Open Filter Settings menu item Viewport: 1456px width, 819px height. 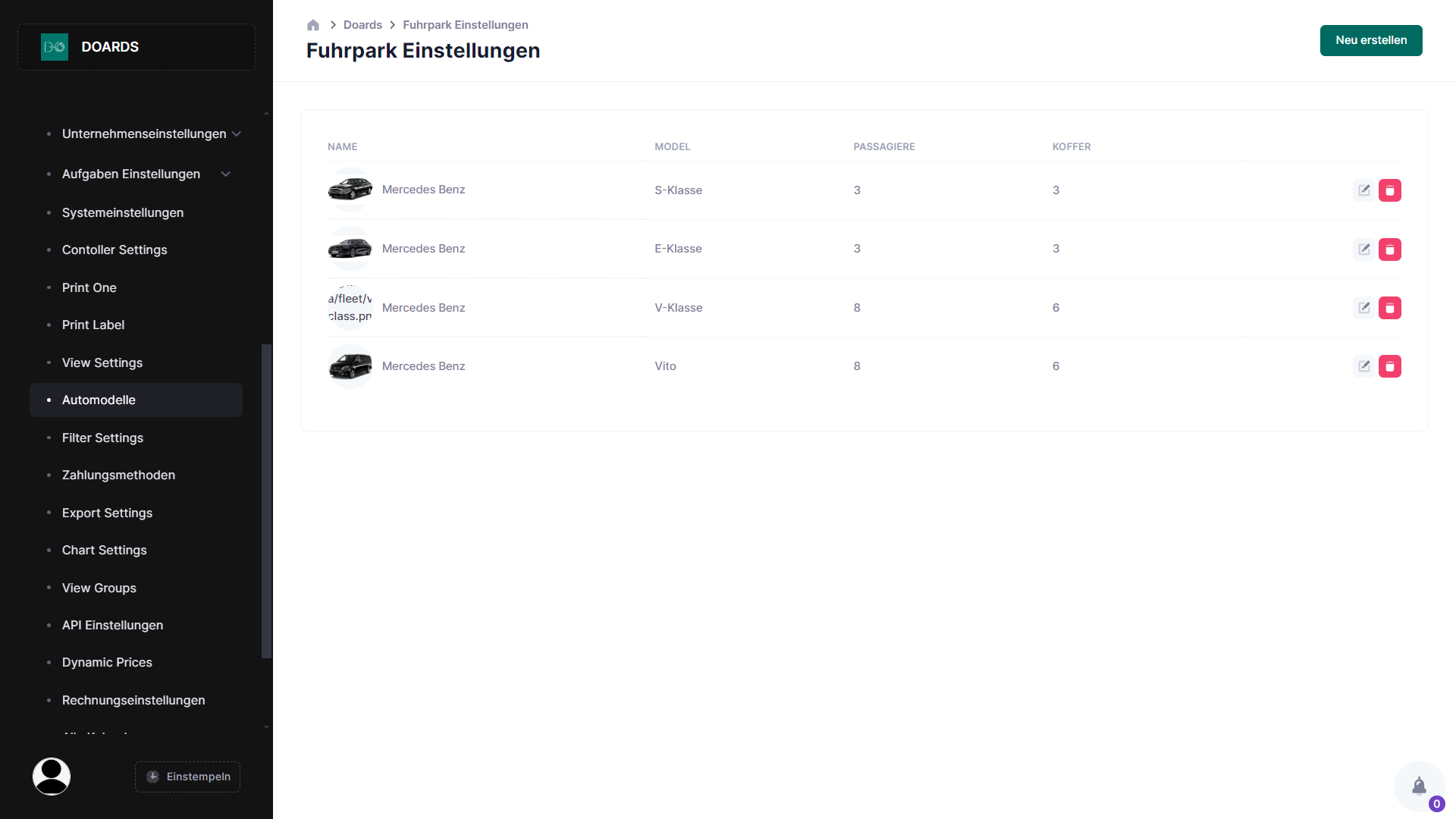pos(102,438)
